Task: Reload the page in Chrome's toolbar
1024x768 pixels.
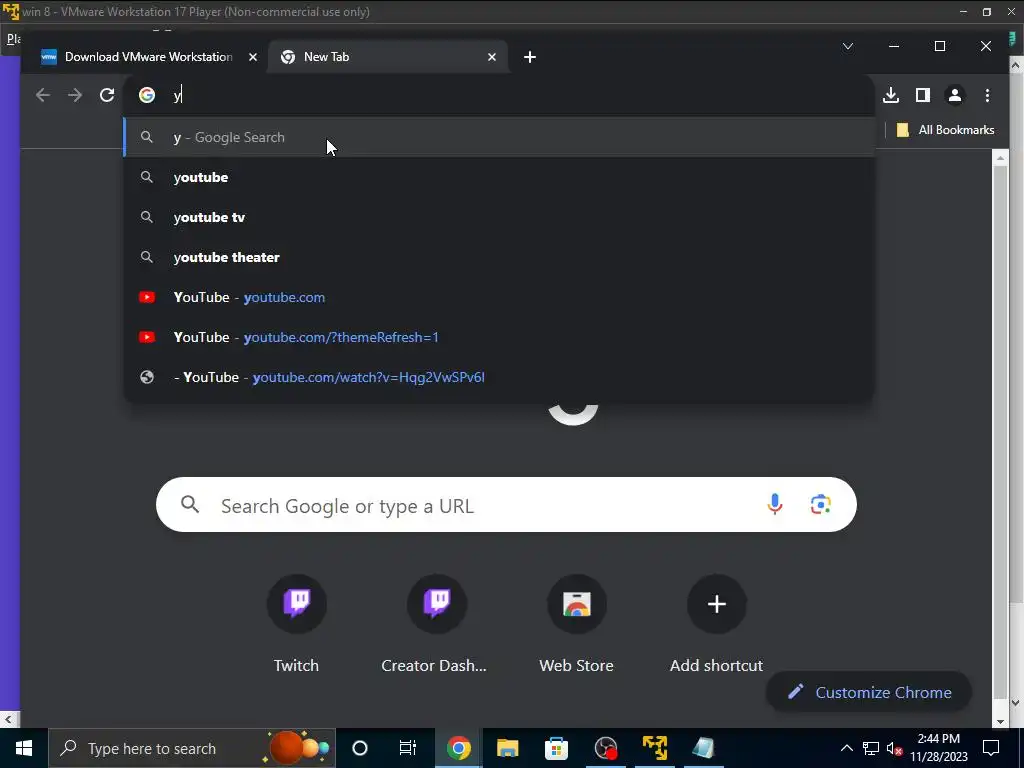Action: coord(107,95)
